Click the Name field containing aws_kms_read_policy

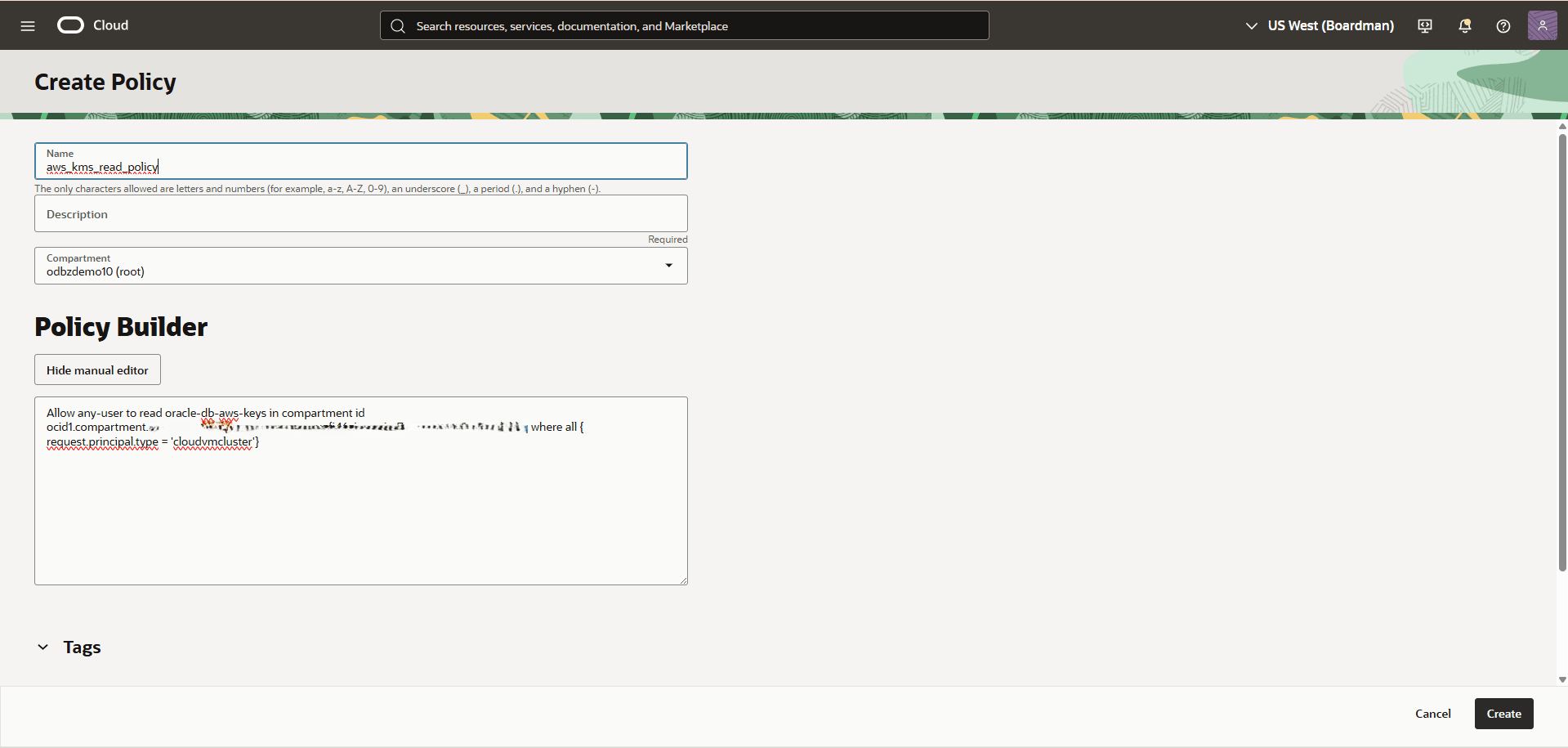360,167
